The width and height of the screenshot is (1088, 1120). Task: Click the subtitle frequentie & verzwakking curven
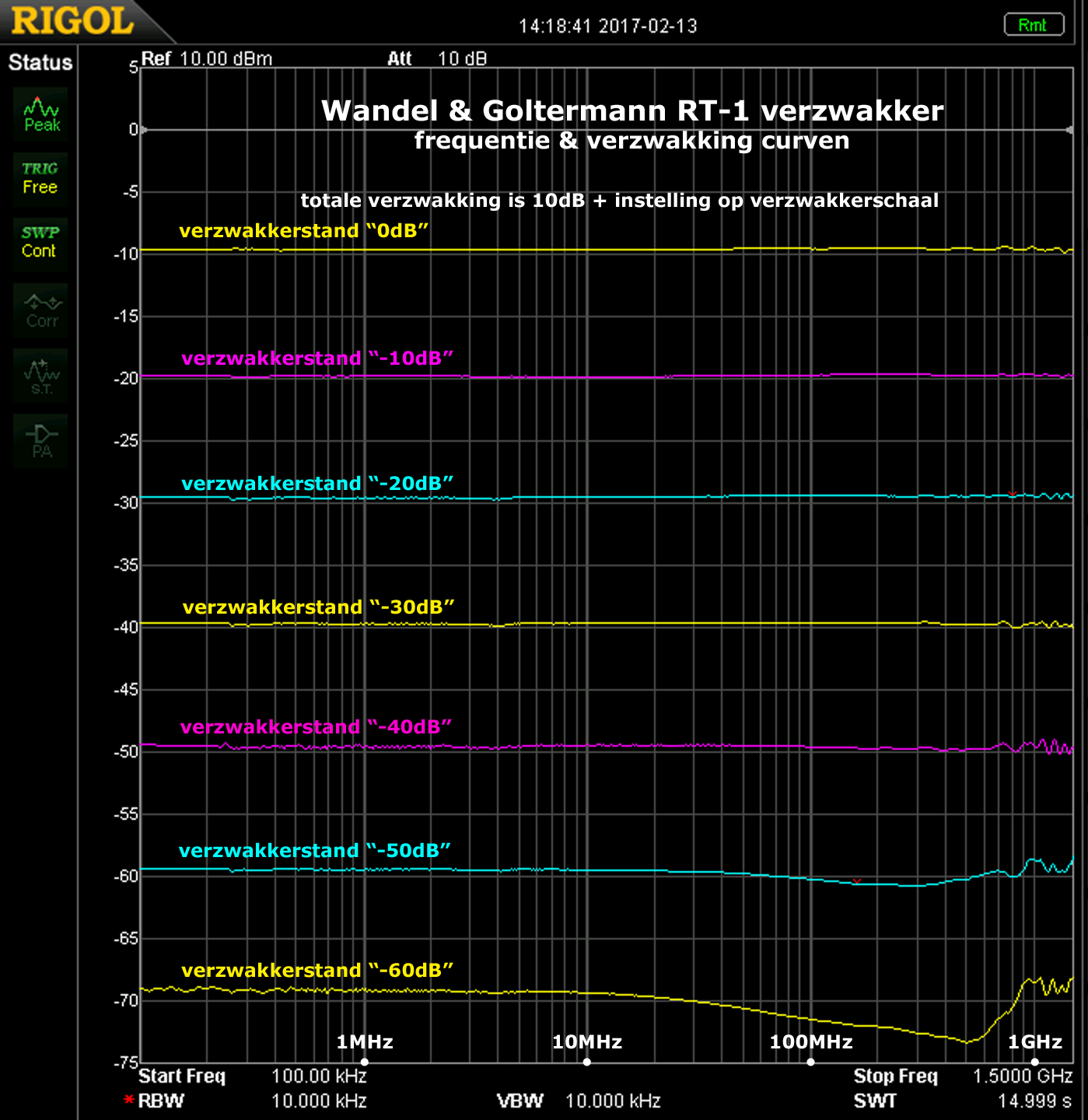pyautogui.click(x=631, y=141)
